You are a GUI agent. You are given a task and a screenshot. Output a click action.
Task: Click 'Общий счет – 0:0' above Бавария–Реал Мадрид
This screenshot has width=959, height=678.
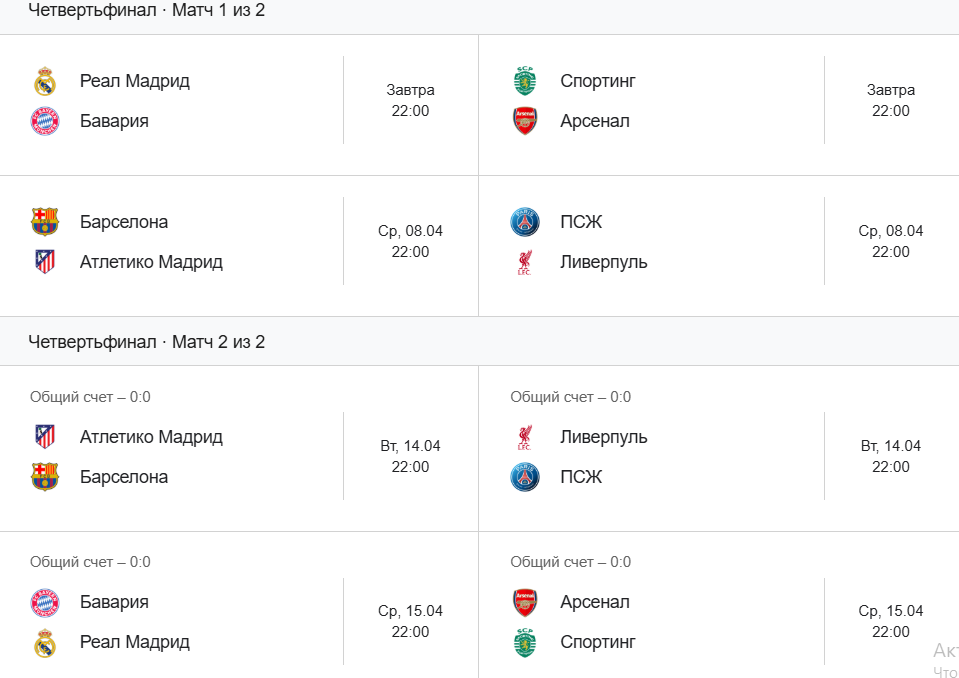[90, 562]
